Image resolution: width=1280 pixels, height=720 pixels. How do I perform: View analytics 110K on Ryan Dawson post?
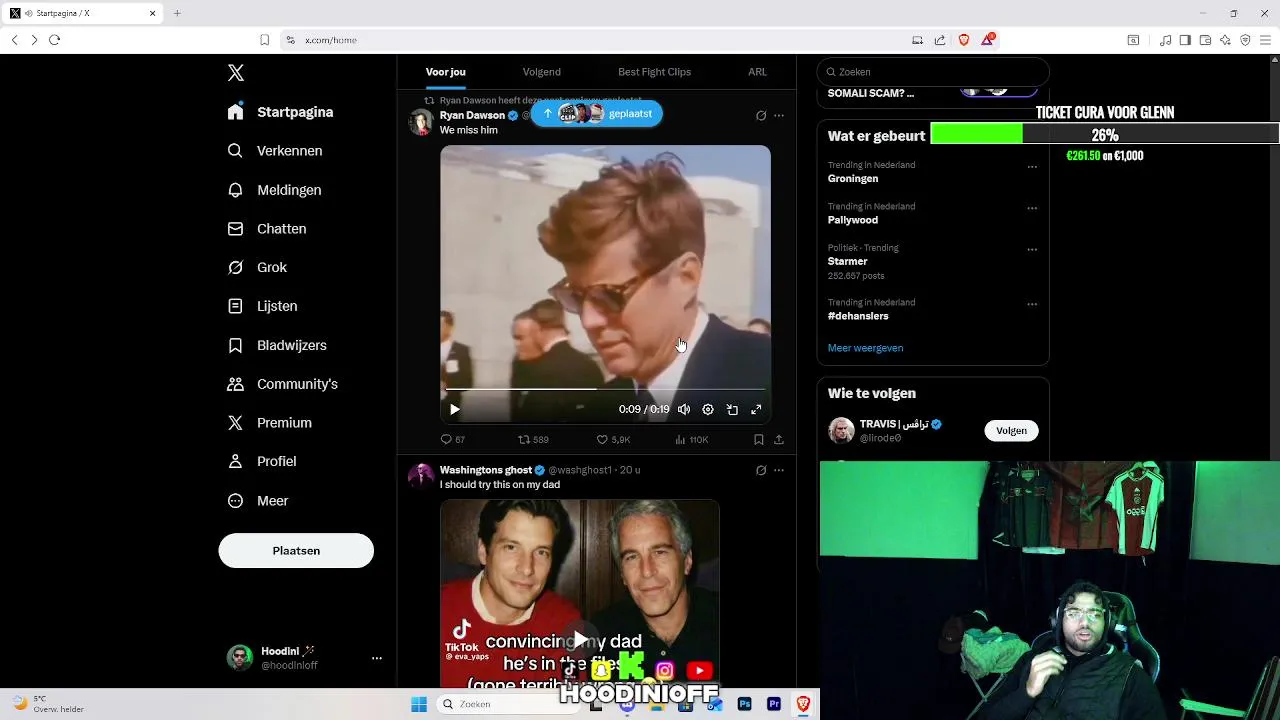pyautogui.click(x=691, y=439)
